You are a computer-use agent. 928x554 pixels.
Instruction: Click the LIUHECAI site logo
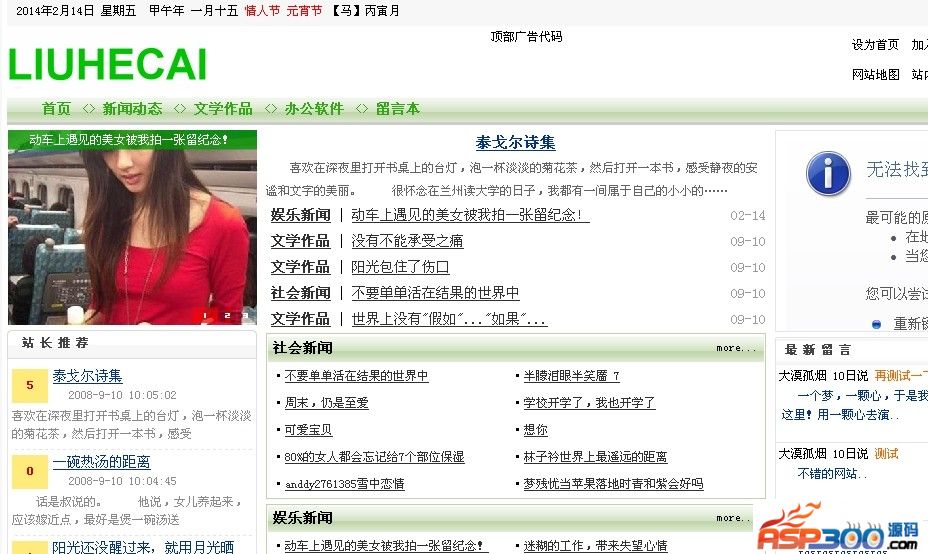107,64
